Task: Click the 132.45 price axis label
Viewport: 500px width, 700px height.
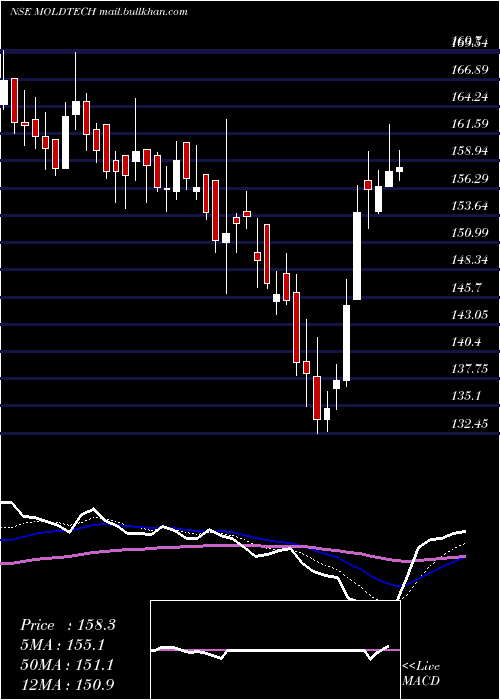Action: pyautogui.click(x=469, y=424)
